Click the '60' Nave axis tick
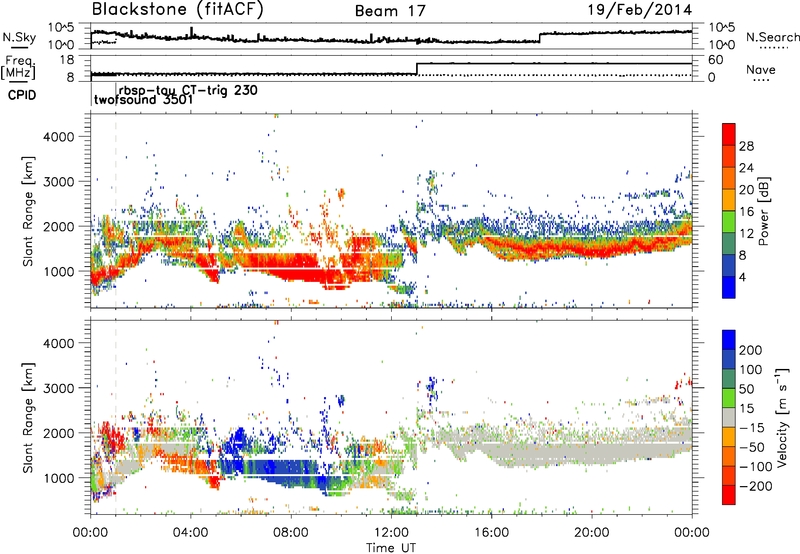800x554 pixels. (715, 60)
